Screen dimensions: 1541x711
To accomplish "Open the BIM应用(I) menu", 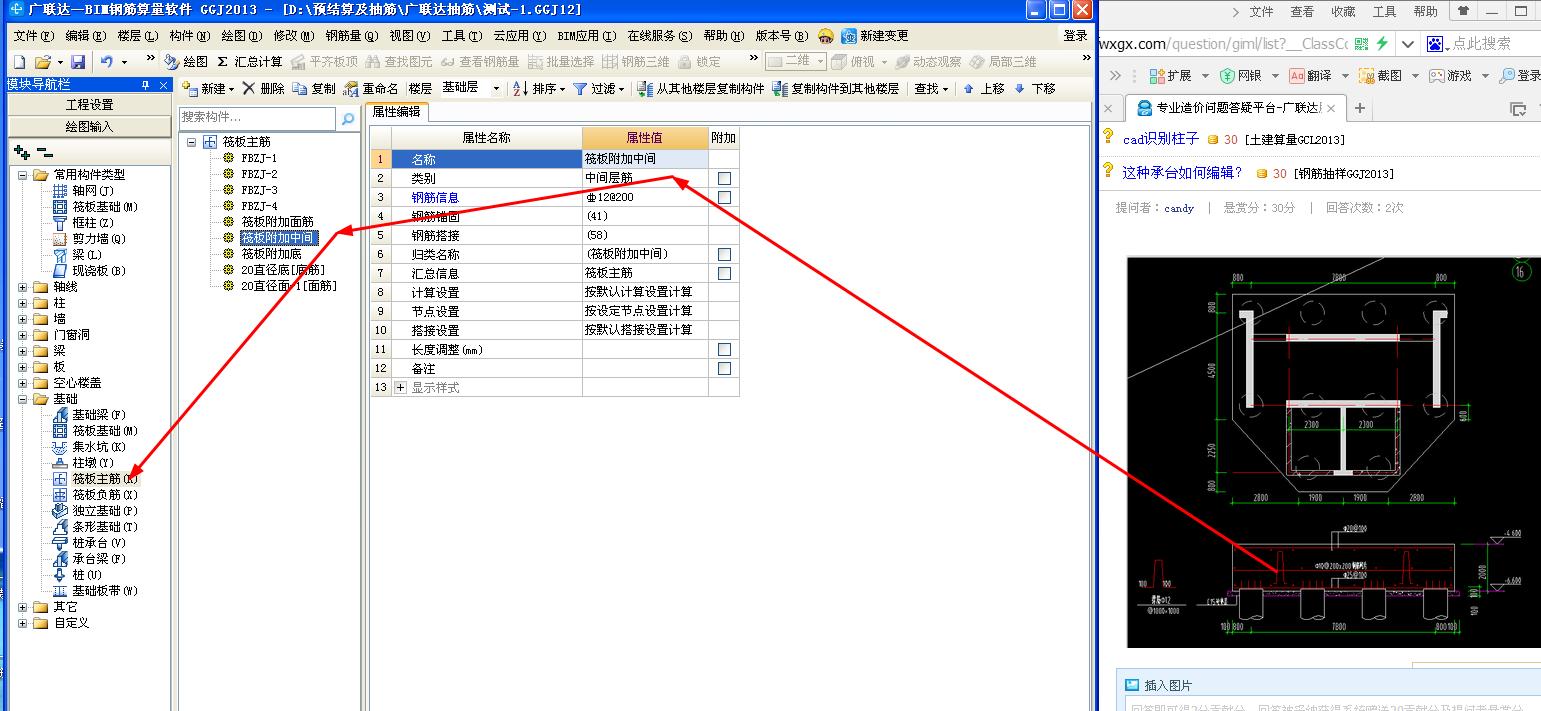I will click(587, 36).
